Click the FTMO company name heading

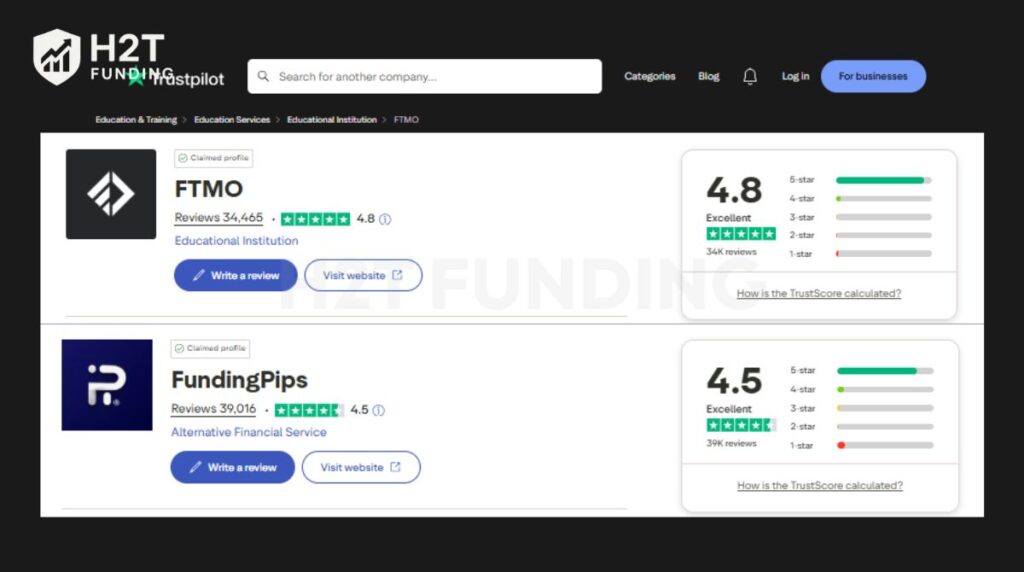click(x=209, y=189)
